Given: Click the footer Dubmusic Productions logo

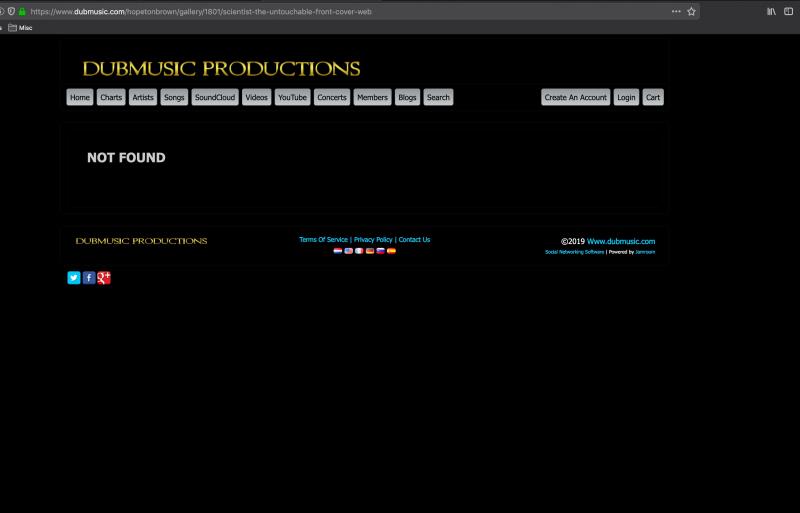Looking at the screenshot, I should point(141,241).
